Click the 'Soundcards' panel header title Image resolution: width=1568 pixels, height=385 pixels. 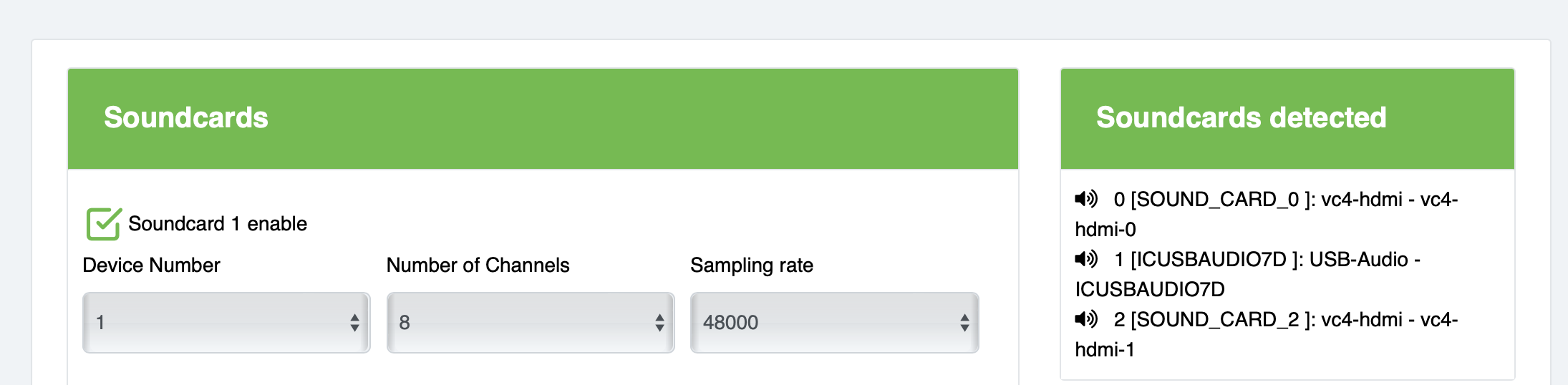click(x=186, y=118)
